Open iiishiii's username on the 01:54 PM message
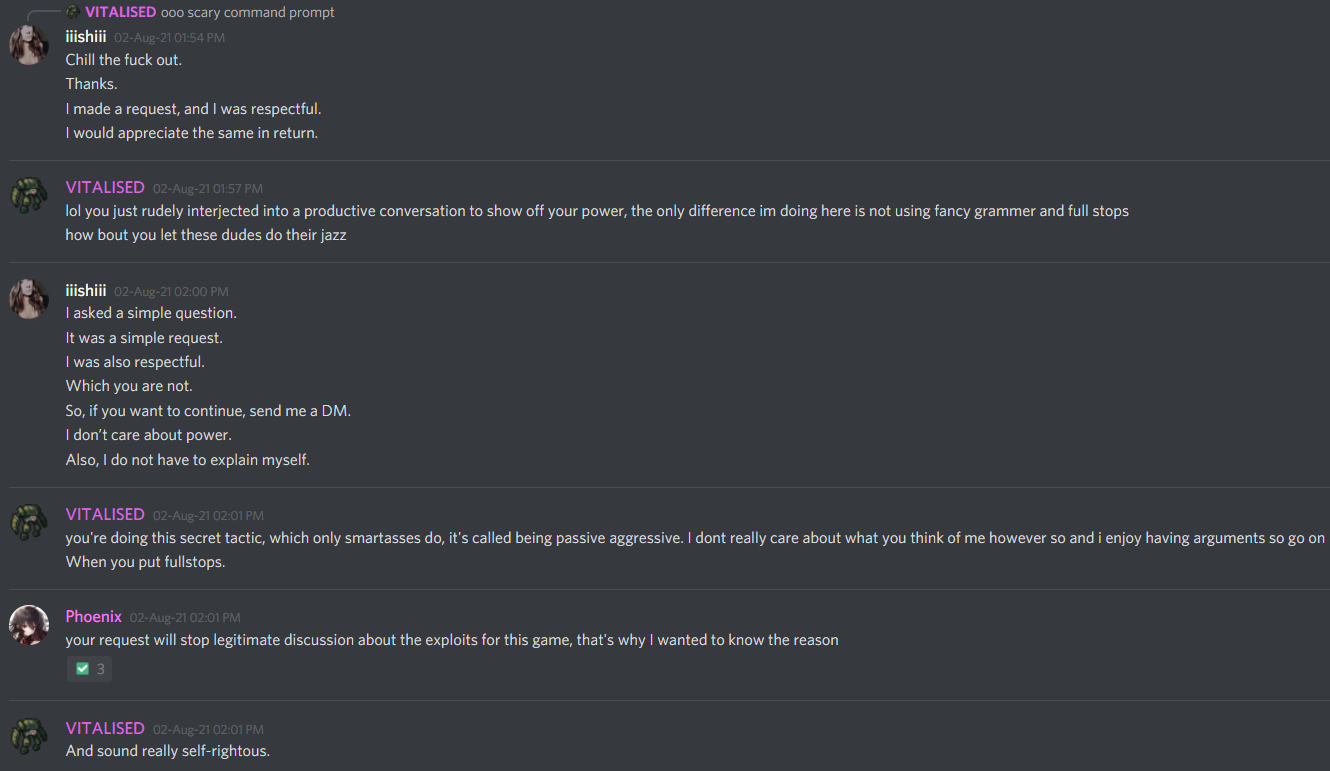This screenshot has height=771, width=1330. [x=86, y=37]
